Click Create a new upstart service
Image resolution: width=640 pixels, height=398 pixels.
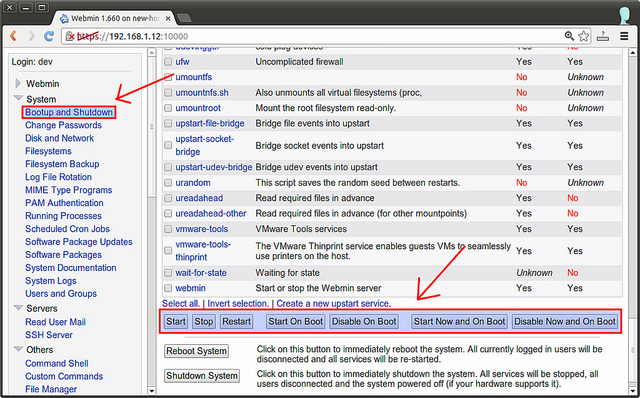pyautogui.click(x=333, y=304)
